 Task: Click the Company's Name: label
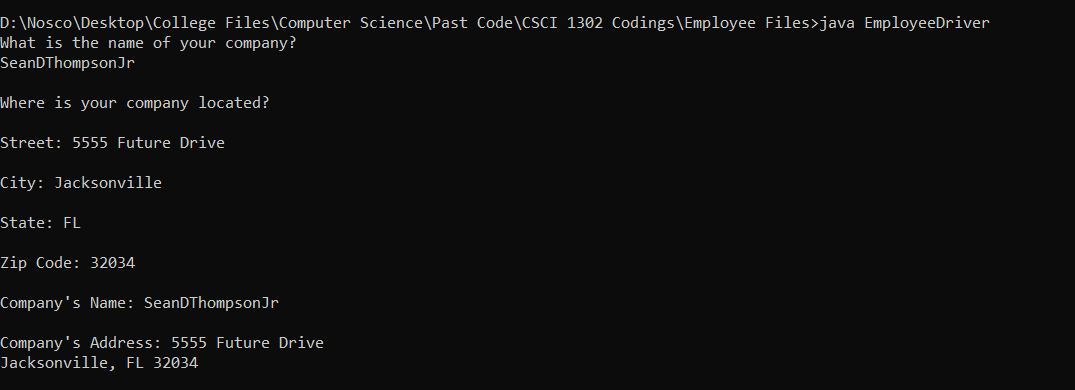click(x=67, y=303)
